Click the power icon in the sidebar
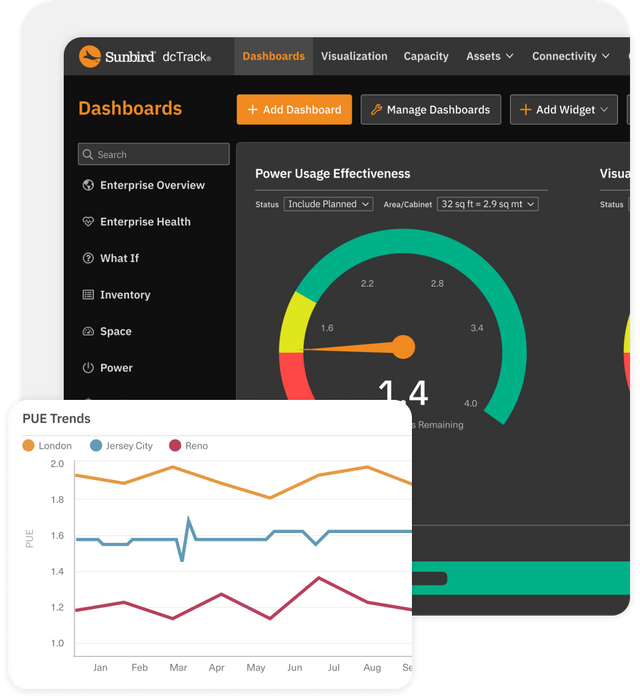The height and width of the screenshot is (700, 640). coord(88,368)
